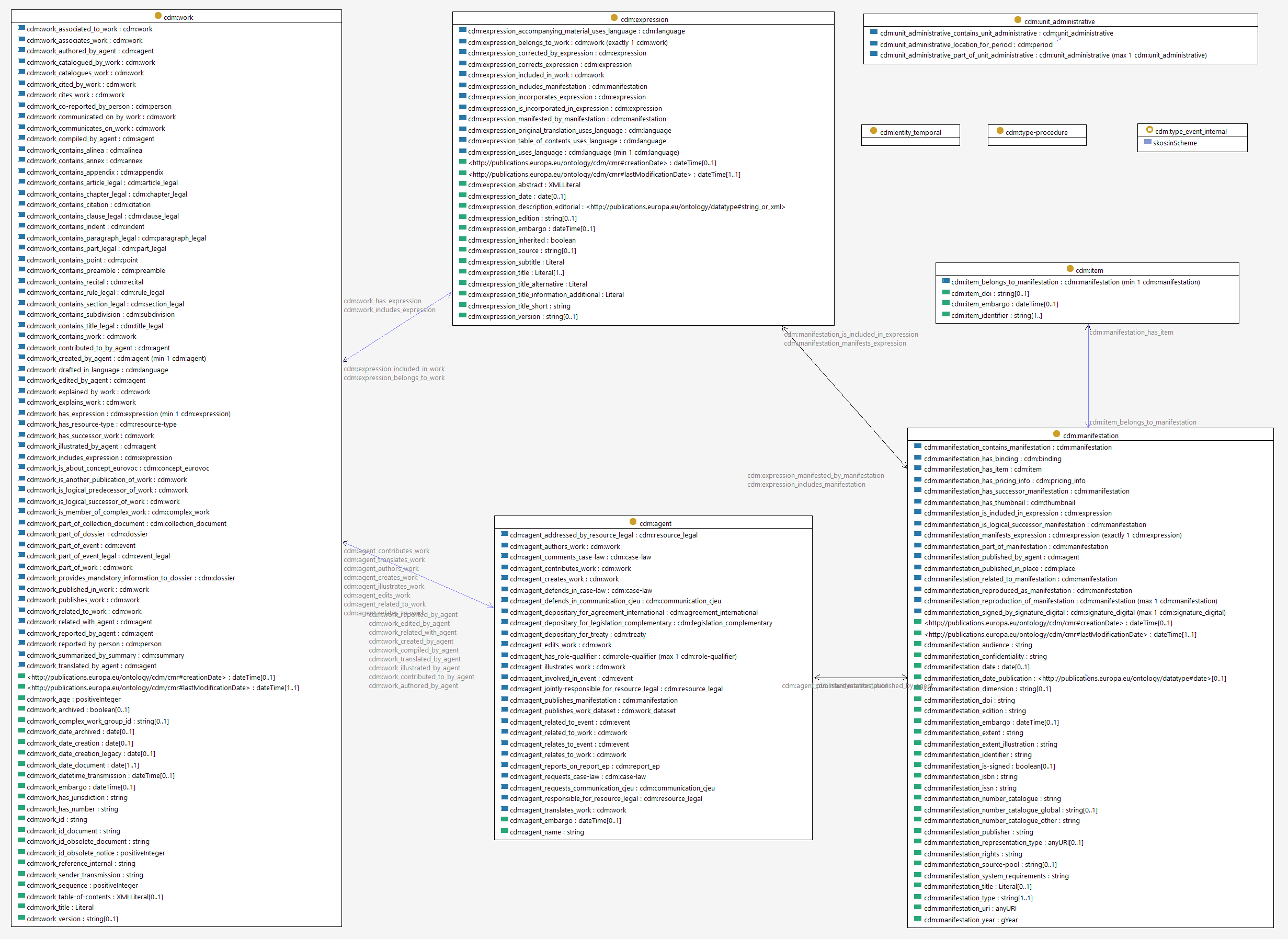Click the cdm:manifestation class circle icon

click(x=1056, y=434)
